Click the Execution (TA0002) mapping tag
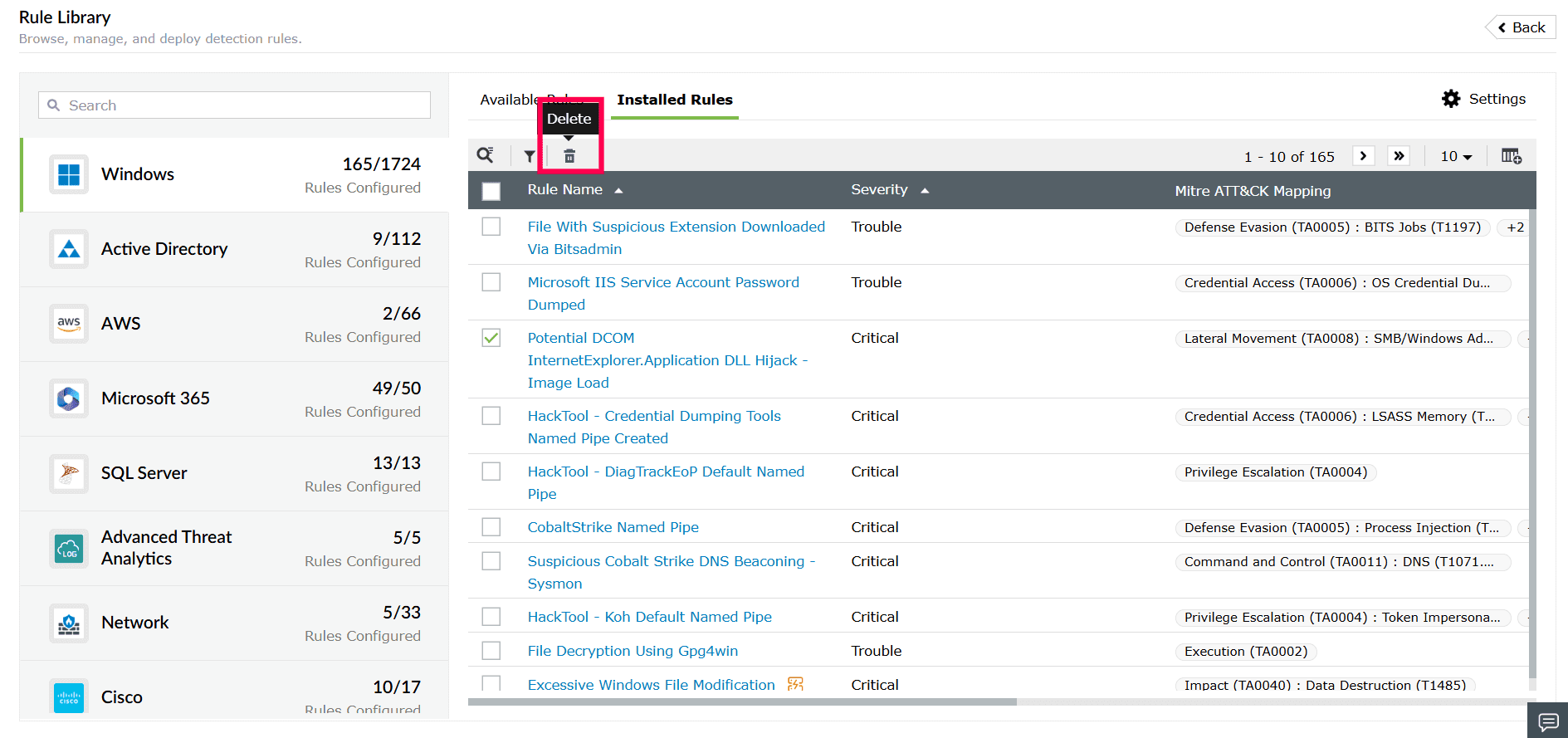The image size is (1568, 738). 1246,652
